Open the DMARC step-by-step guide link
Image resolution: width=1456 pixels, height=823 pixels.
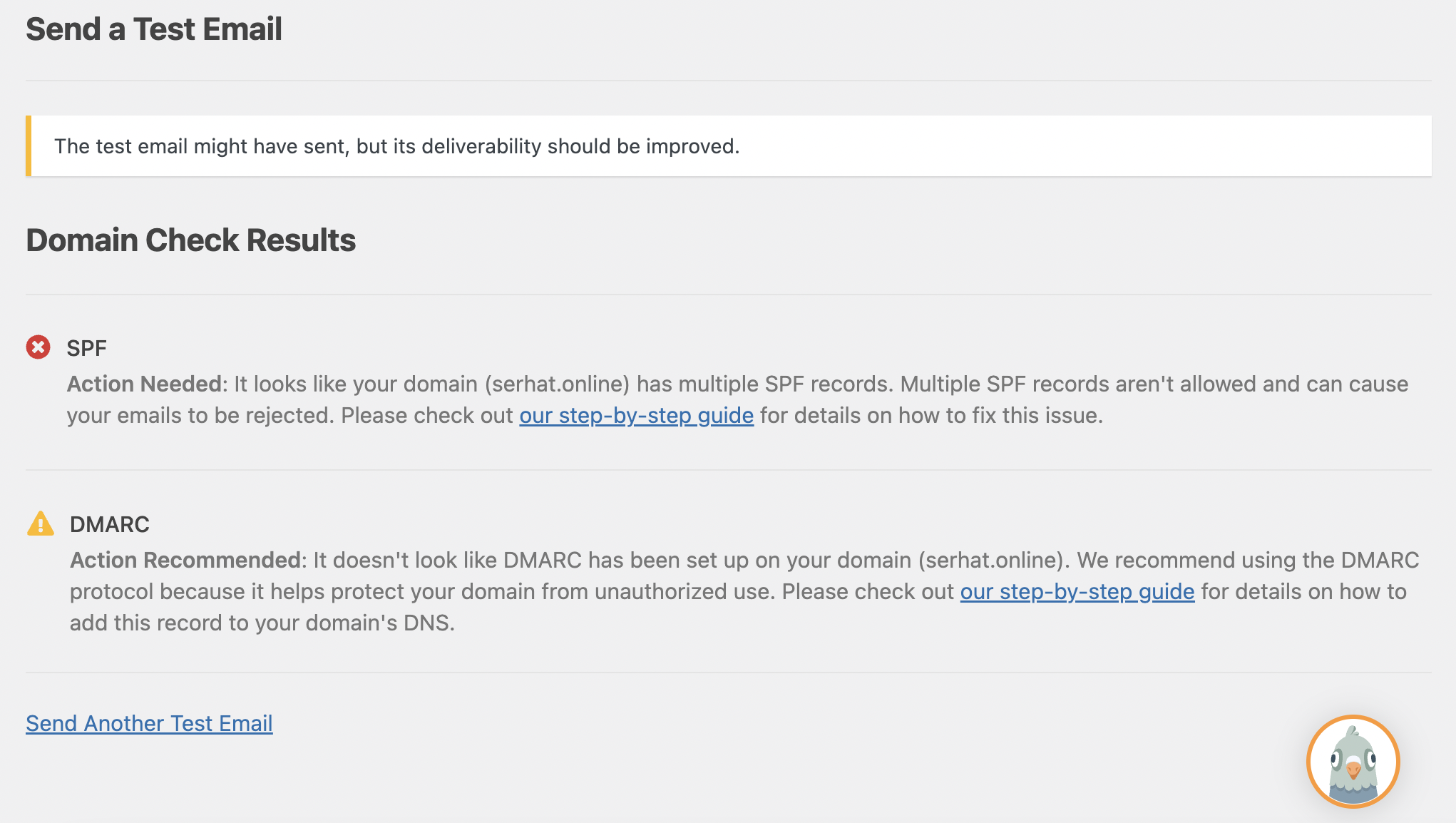click(1077, 591)
